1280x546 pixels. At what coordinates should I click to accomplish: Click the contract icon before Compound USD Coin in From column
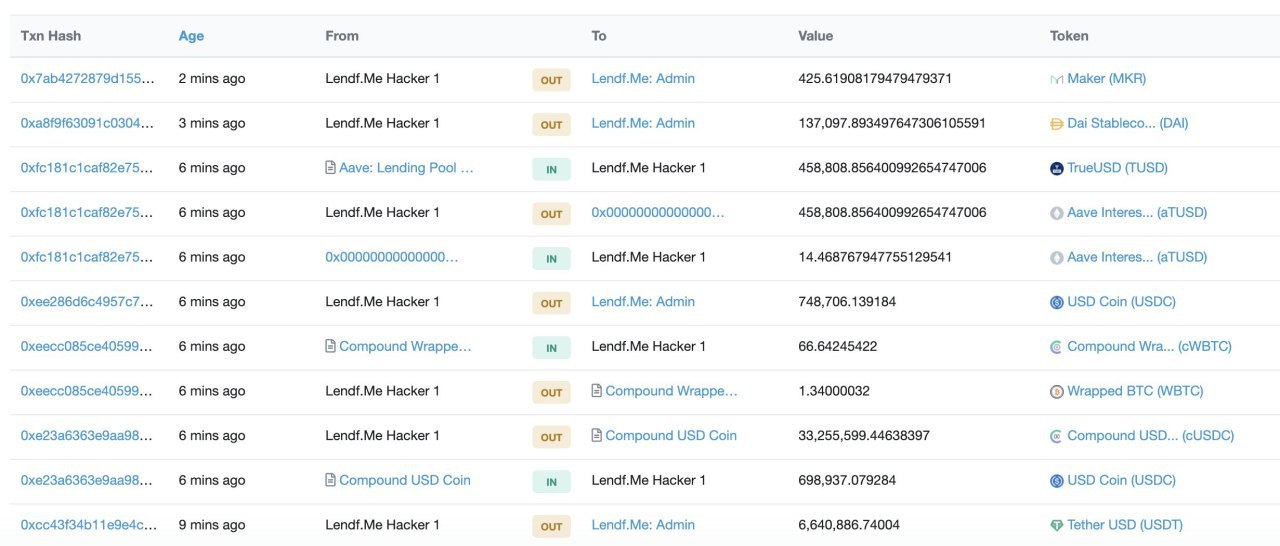click(x=331, y=481)
